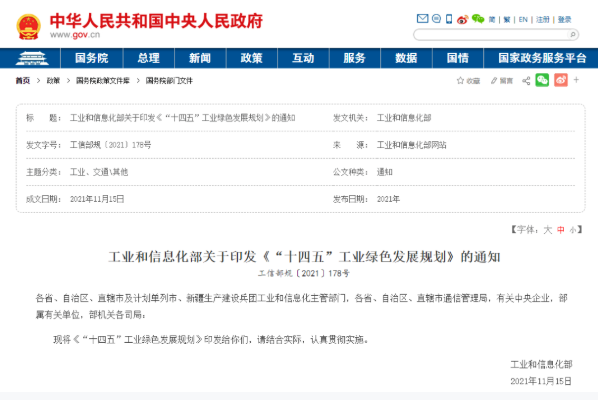This screenshot has height=400, width=598.
Task: Focus the site search input field
Action: point(491,35)
